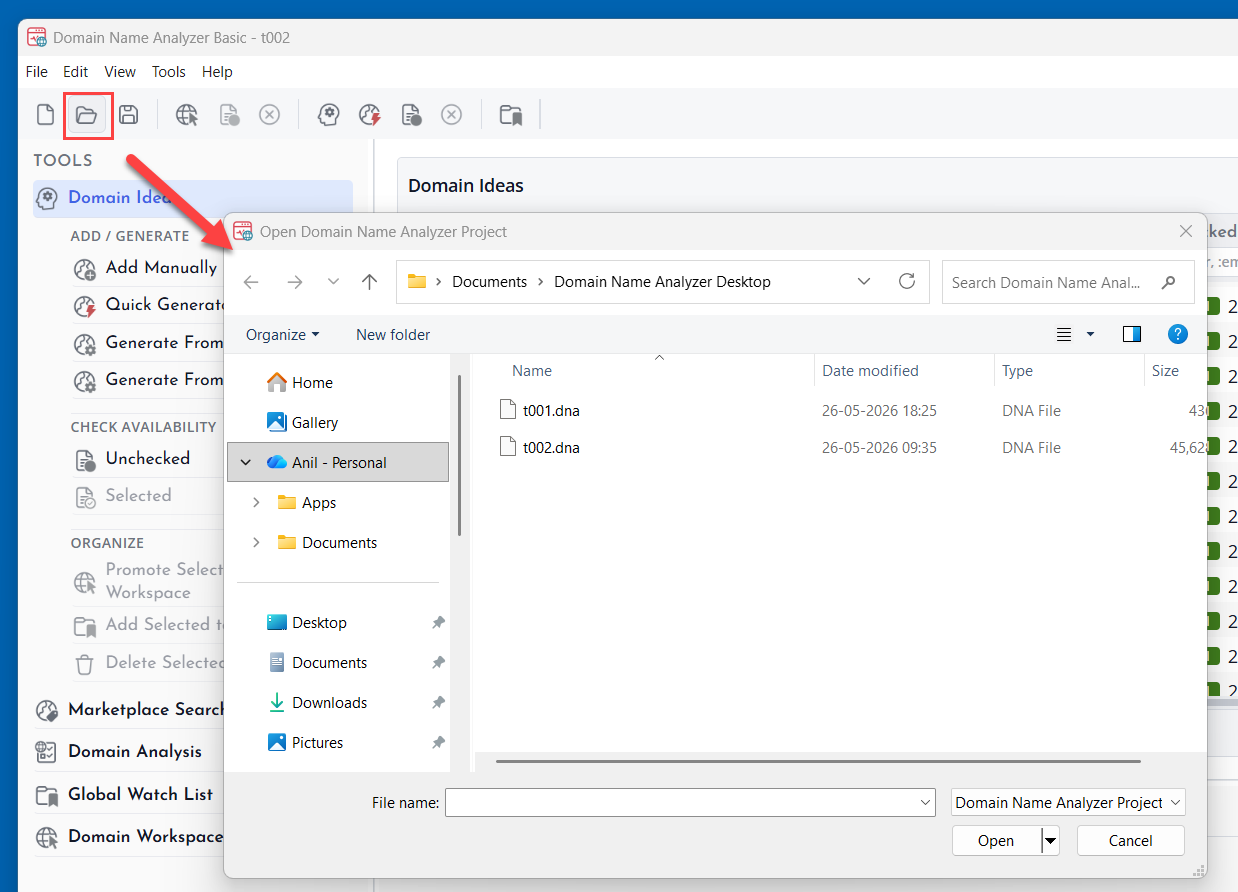
Task: Close the Open Project dialog
Action: (x=1186, y=231)
